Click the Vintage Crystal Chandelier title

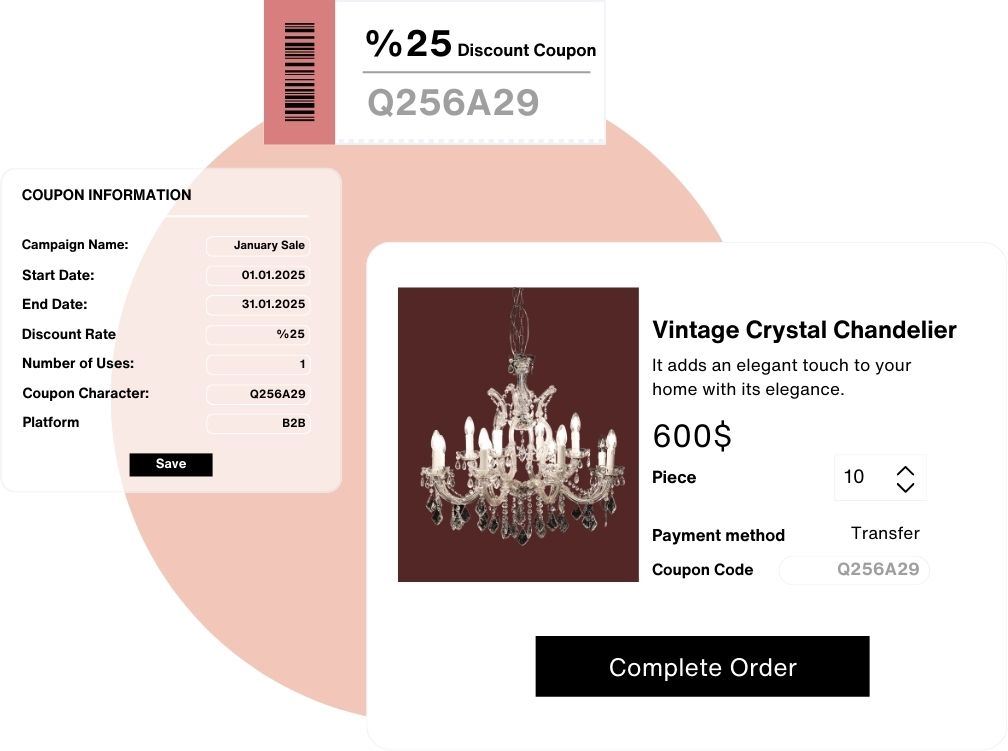[x=804, y=330]
